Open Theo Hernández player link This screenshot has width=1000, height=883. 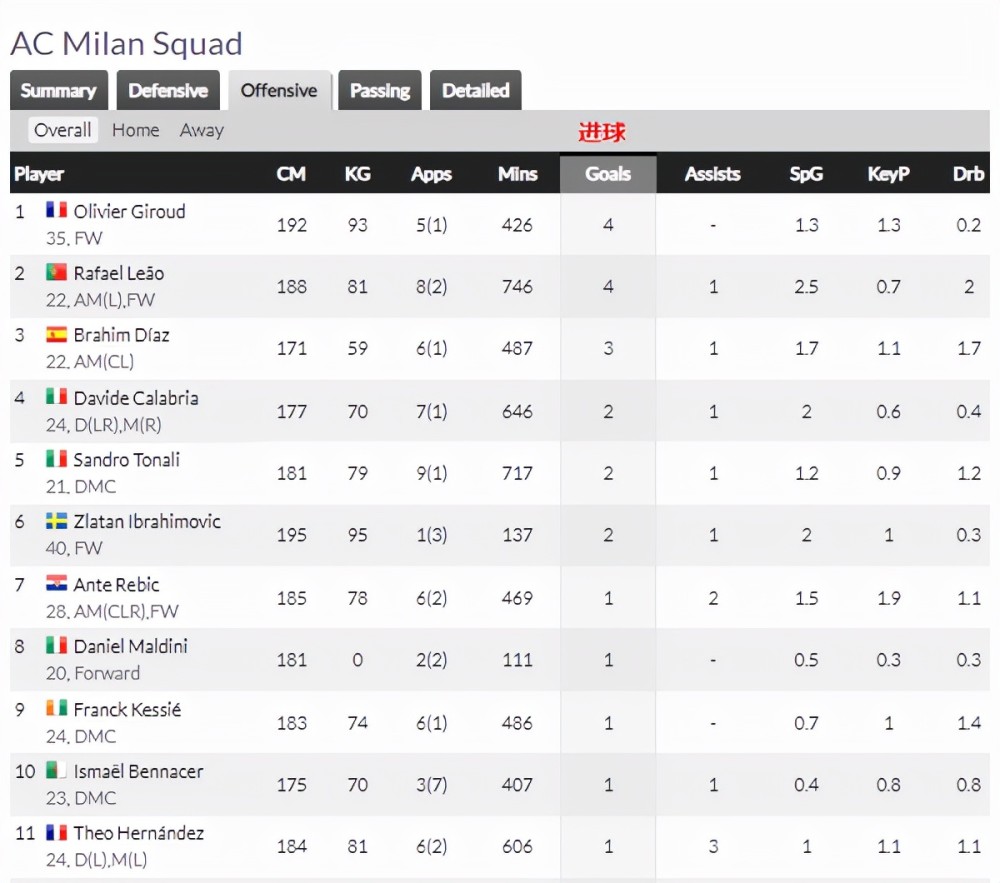pyautogui.click(x=138, y=833)
